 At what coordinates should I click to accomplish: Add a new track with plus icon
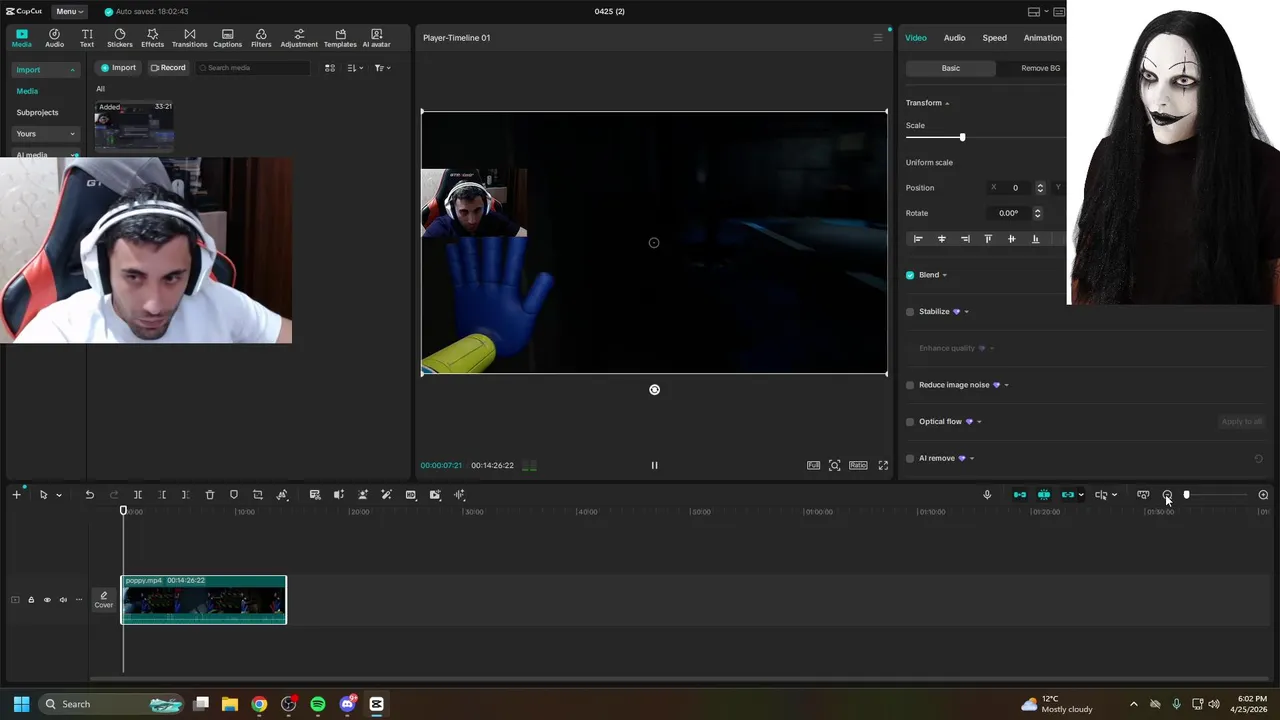(x=16, y=495)
